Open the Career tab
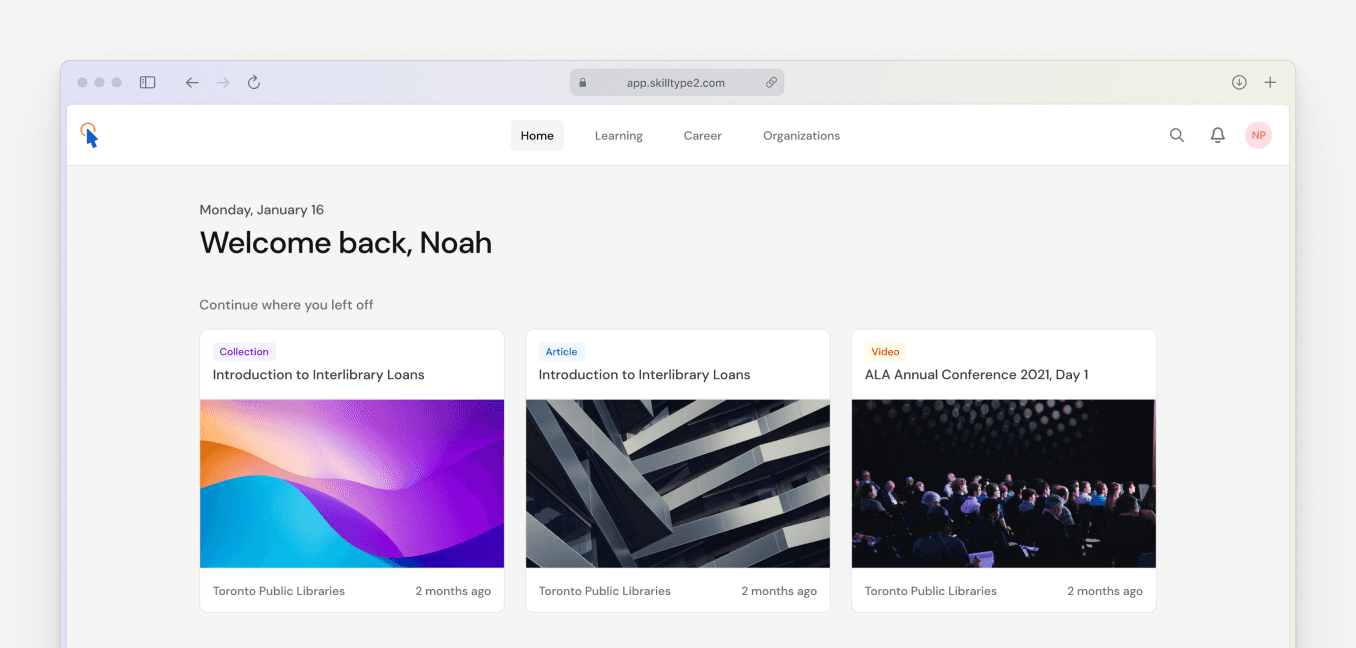This screenshot has height=648, width=1356. (703, 136)
